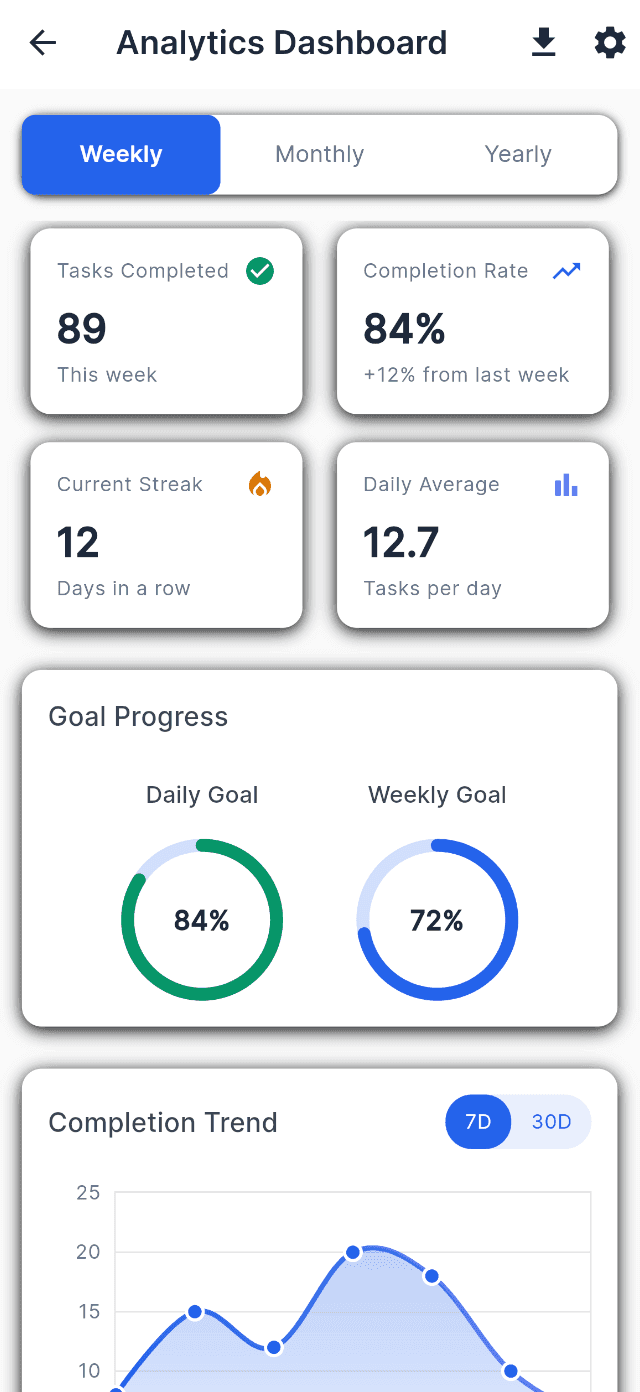Click the Daily Goal 84% progress ring
Viewport: 640px width, 1392px height.
pyautogui.click(x=202, y=920)
